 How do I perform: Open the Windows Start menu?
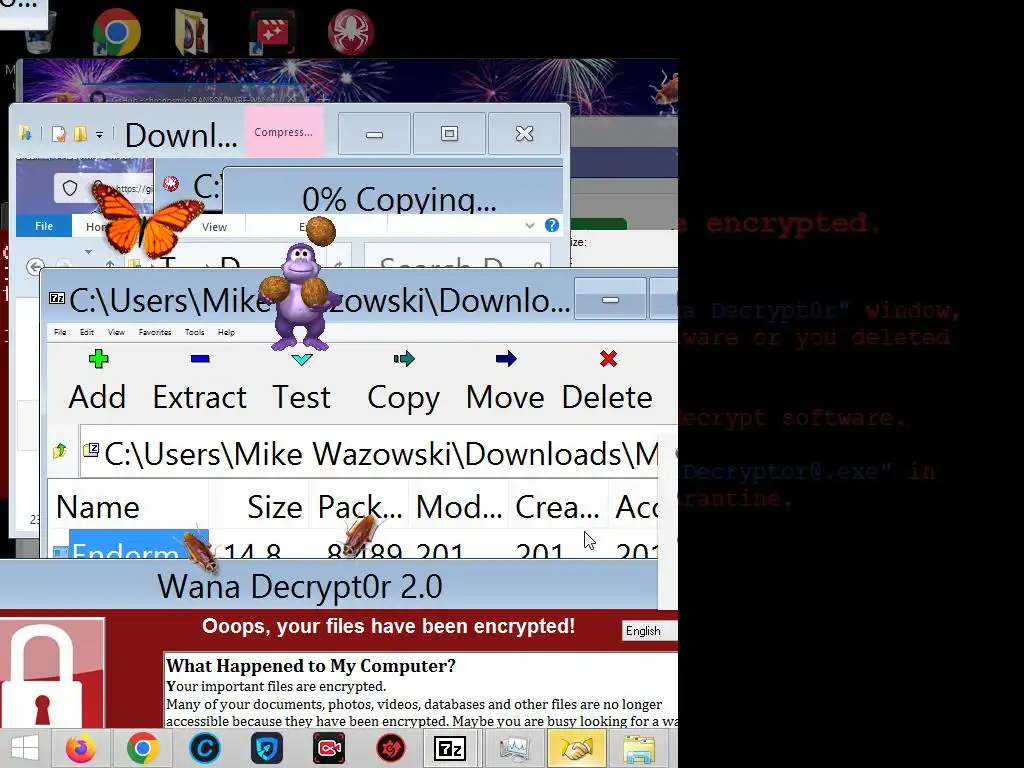pyautogui.click(x=25, y=748)
